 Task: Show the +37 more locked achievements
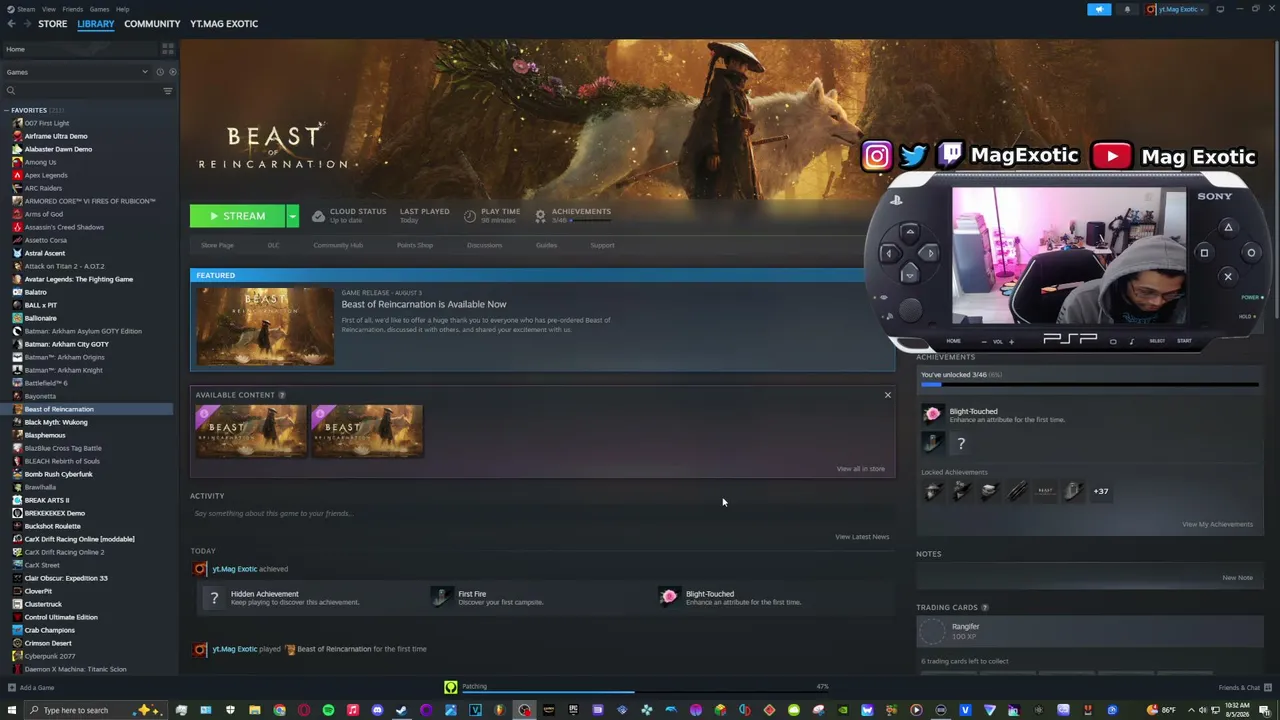coord(1100,491)
